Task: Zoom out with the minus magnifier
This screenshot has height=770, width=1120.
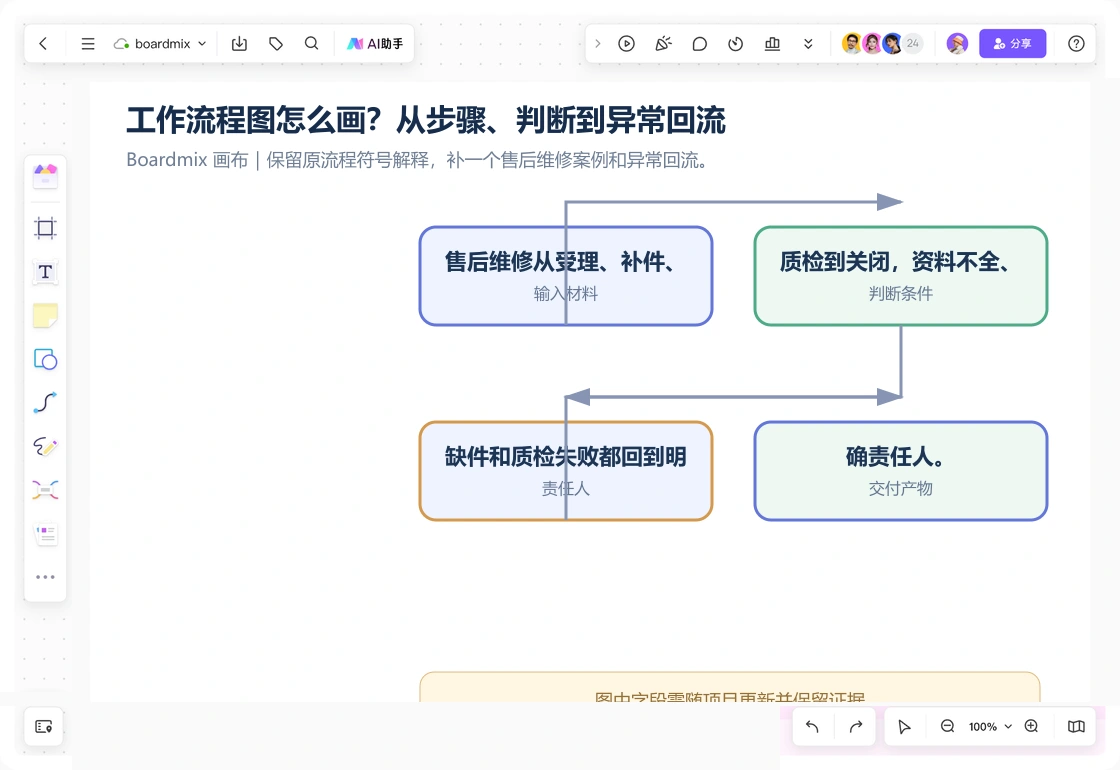Action: (x=947, y=726)
